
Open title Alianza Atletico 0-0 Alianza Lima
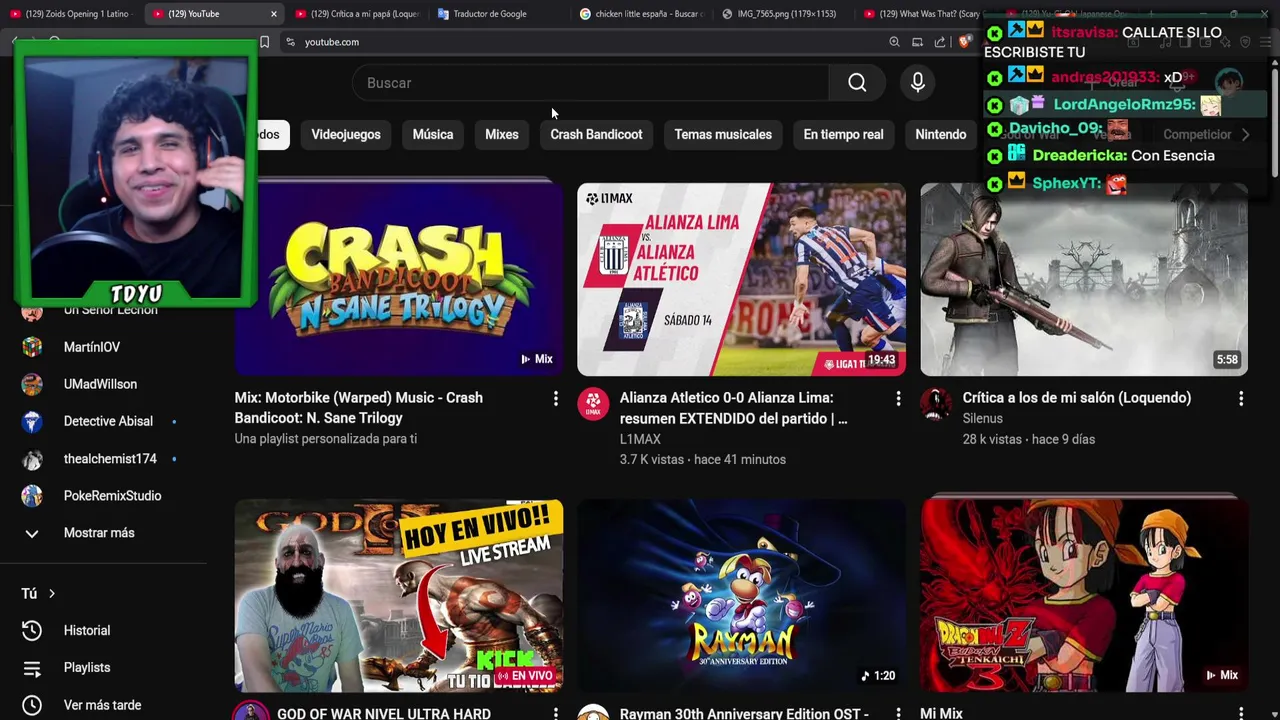tap(734, 408)
